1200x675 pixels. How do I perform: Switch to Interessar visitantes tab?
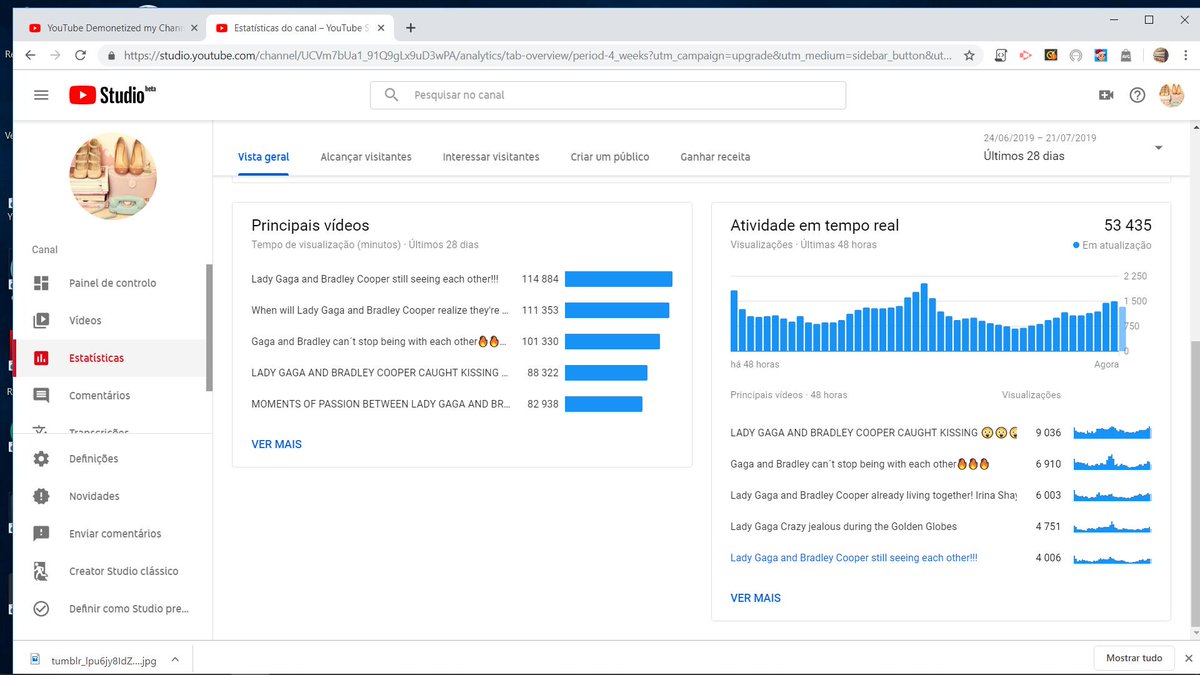(x=491, y=157)
